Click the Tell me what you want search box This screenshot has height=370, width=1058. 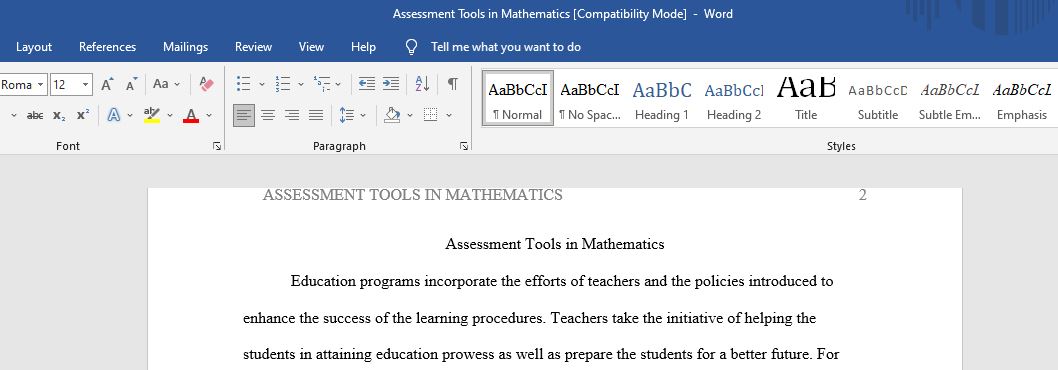505,47
